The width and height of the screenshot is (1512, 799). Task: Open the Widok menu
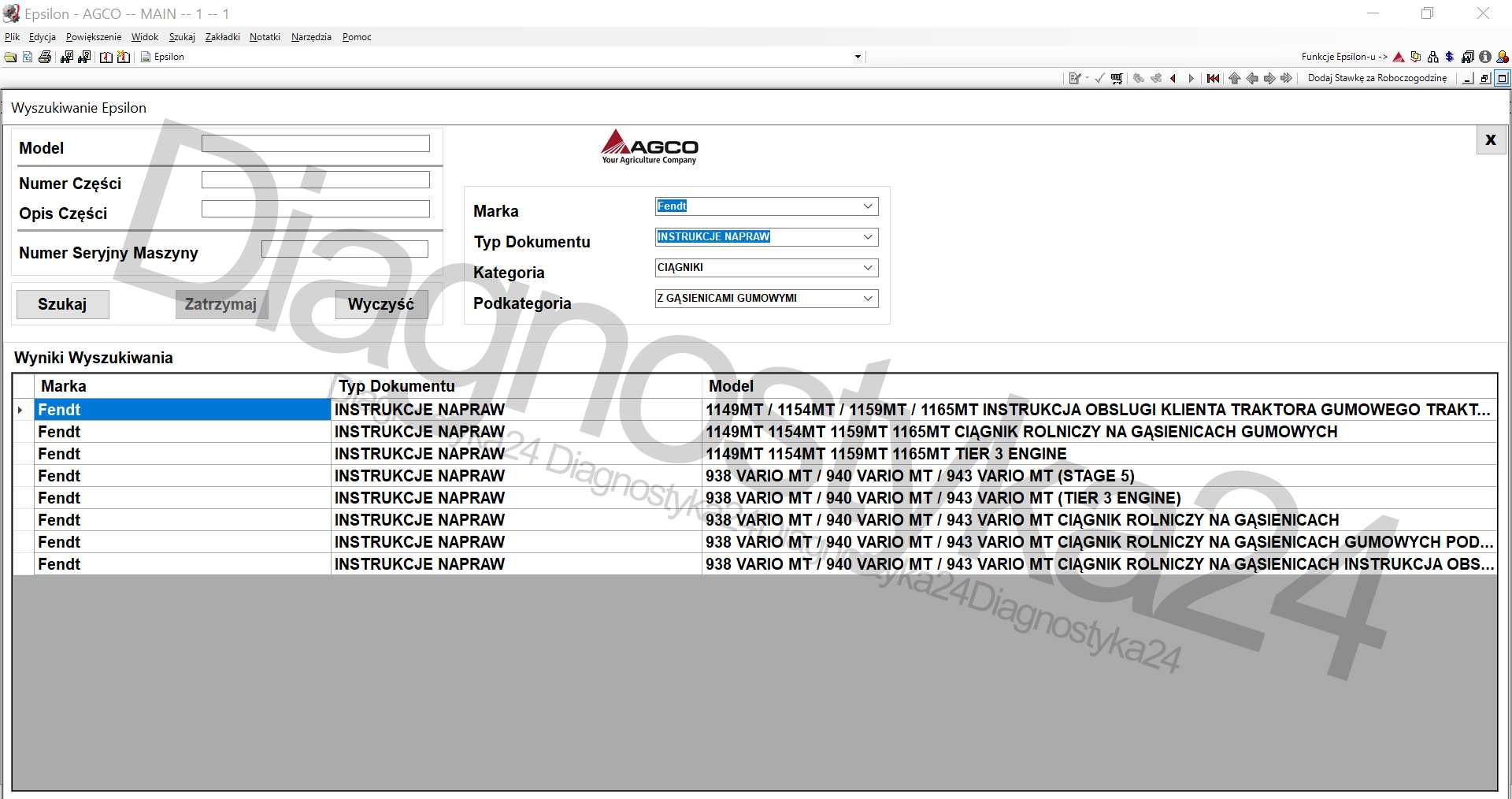point(145,37)
